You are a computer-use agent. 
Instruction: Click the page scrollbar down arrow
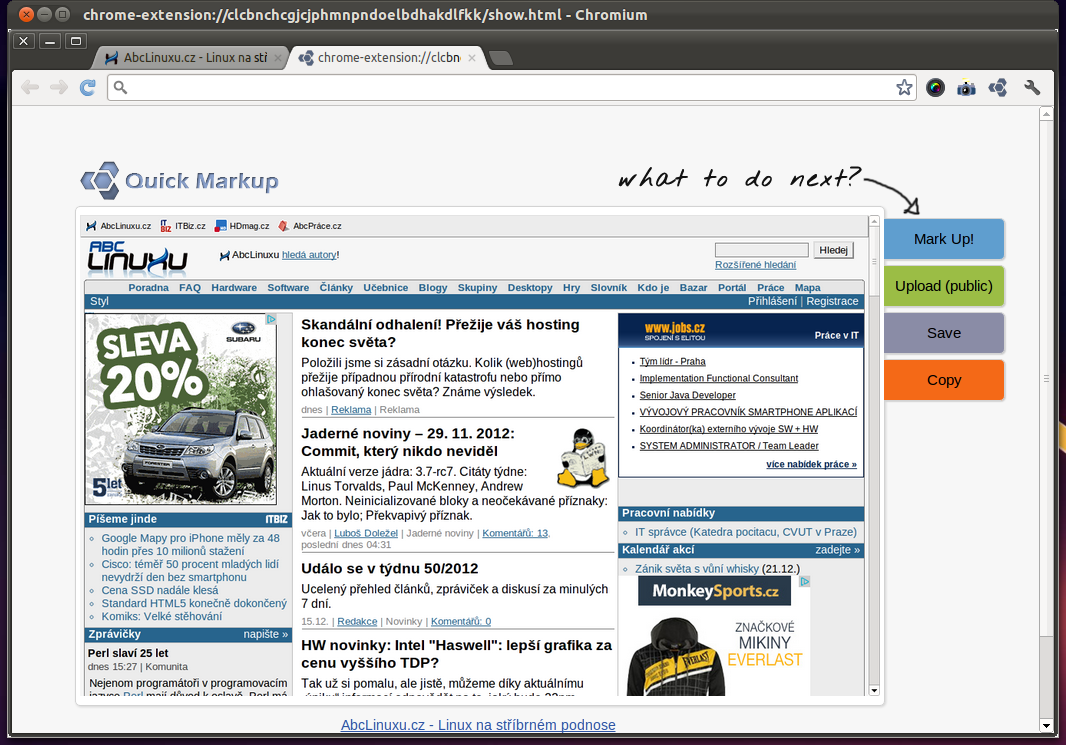coord(1046,725)
